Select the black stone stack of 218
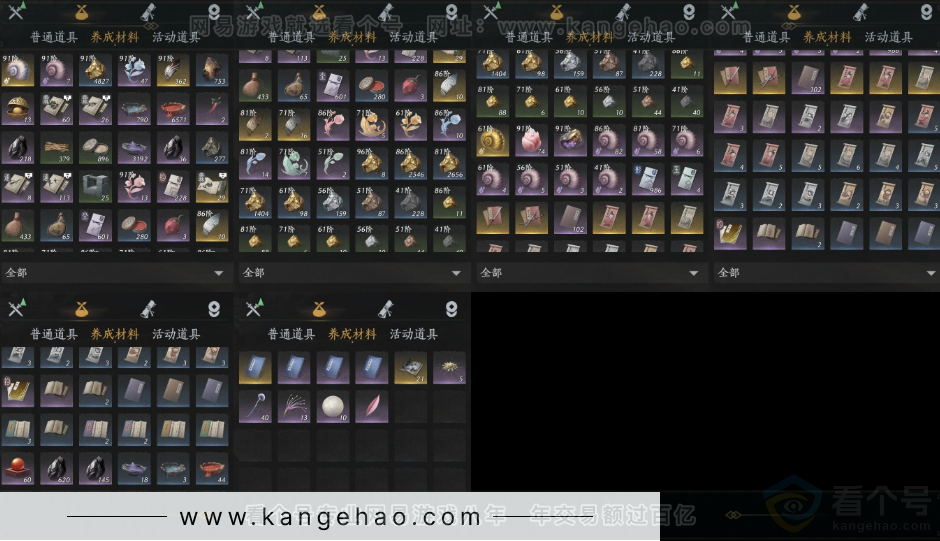 click(17, 148)
